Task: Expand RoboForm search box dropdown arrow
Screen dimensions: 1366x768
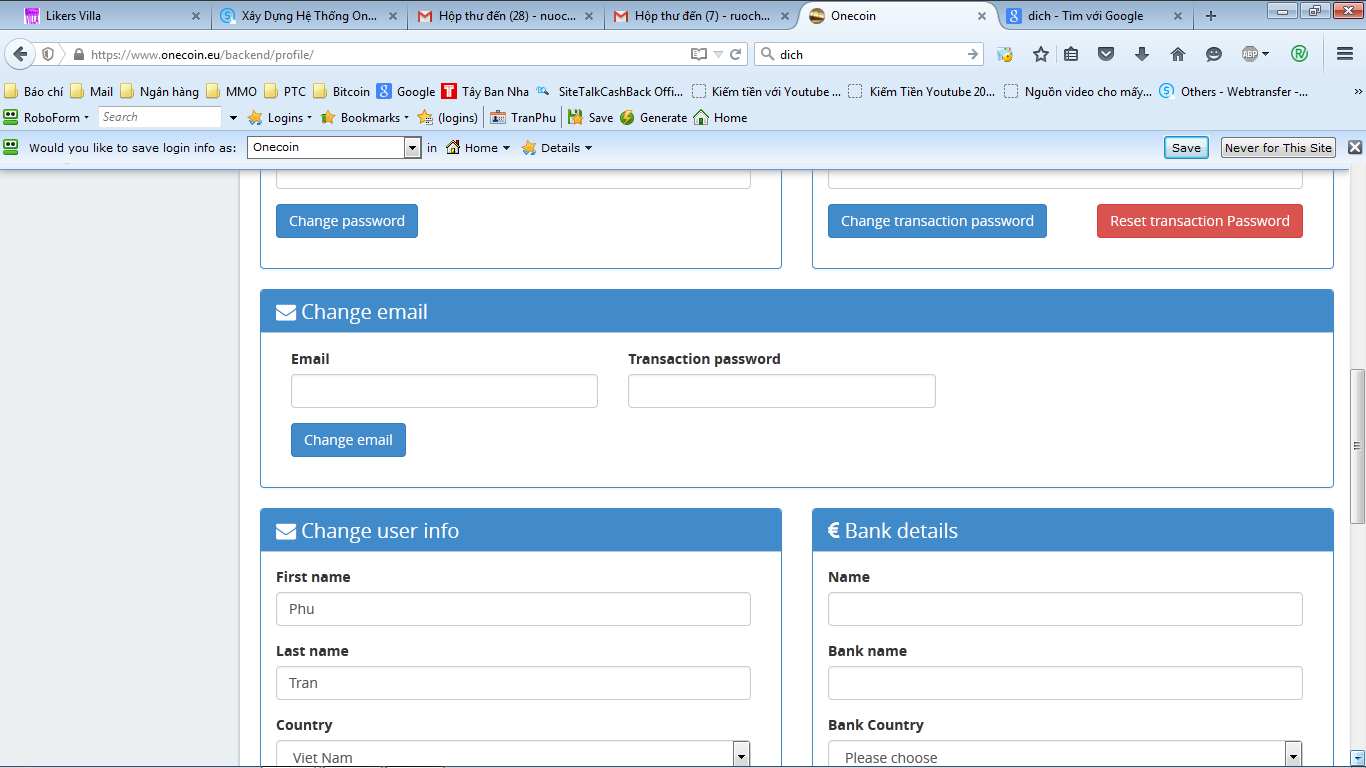Action: pos(233,118)
